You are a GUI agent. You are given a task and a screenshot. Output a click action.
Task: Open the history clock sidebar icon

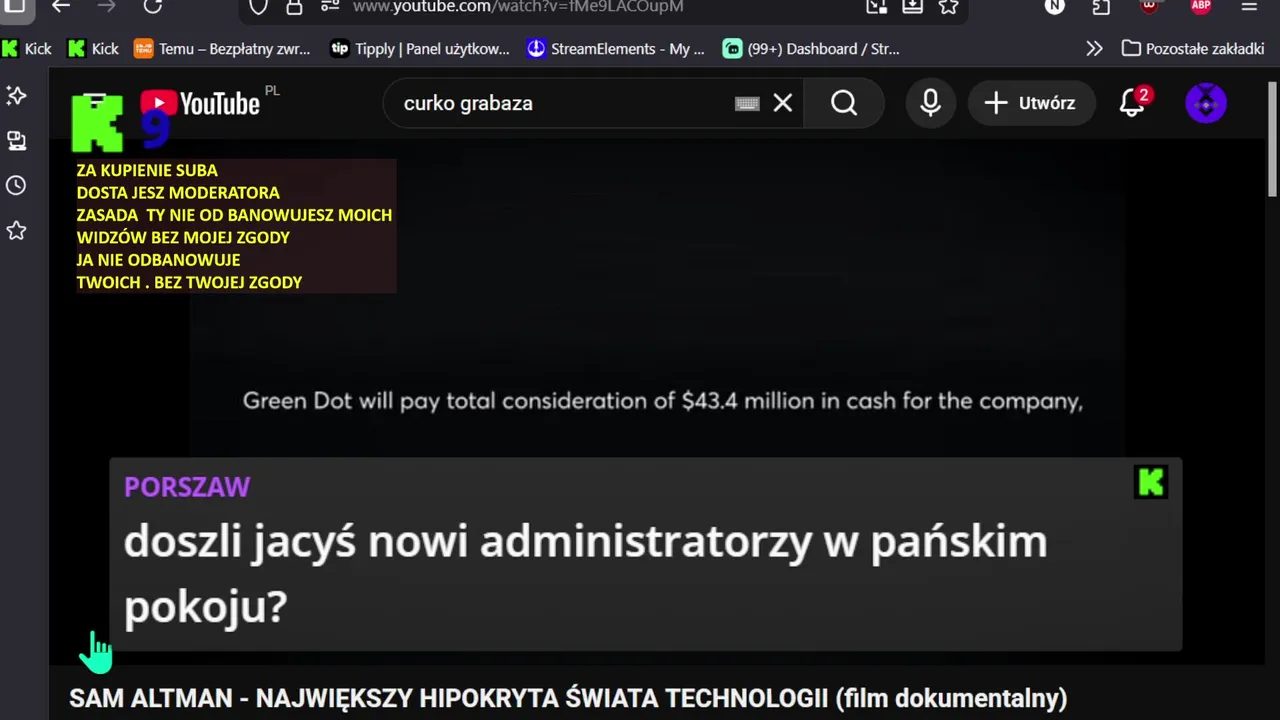point(16,186)
